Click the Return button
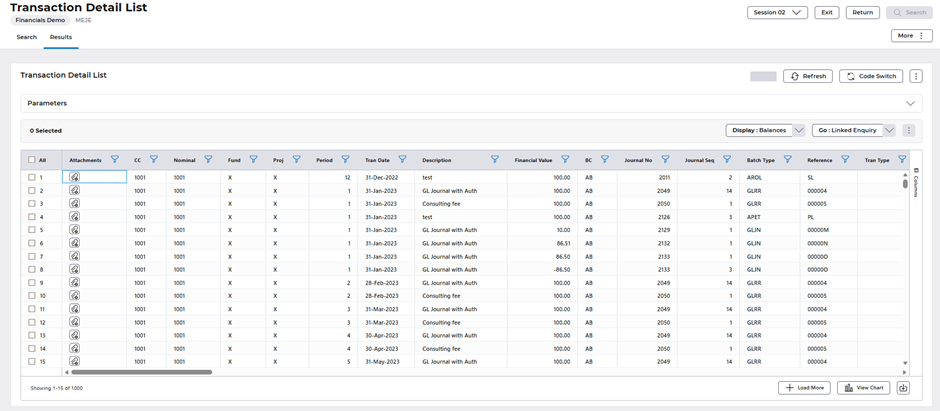The width and height of the screenshot is (940, 411). (863, 12)
